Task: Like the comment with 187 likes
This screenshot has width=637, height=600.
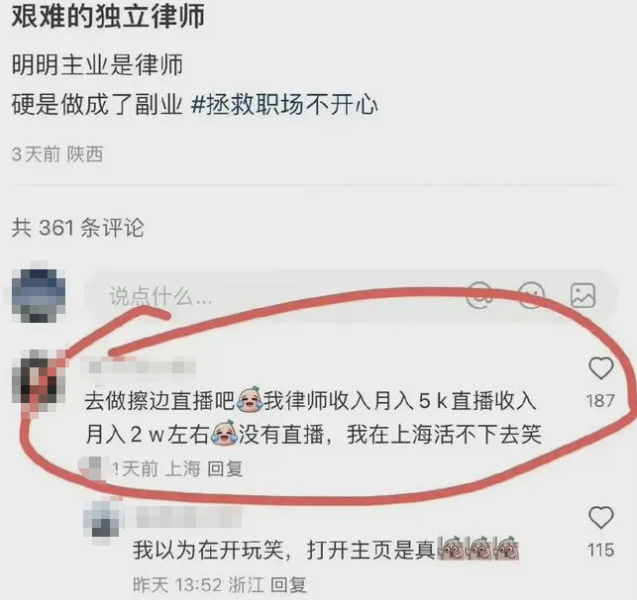Action: 601,368
